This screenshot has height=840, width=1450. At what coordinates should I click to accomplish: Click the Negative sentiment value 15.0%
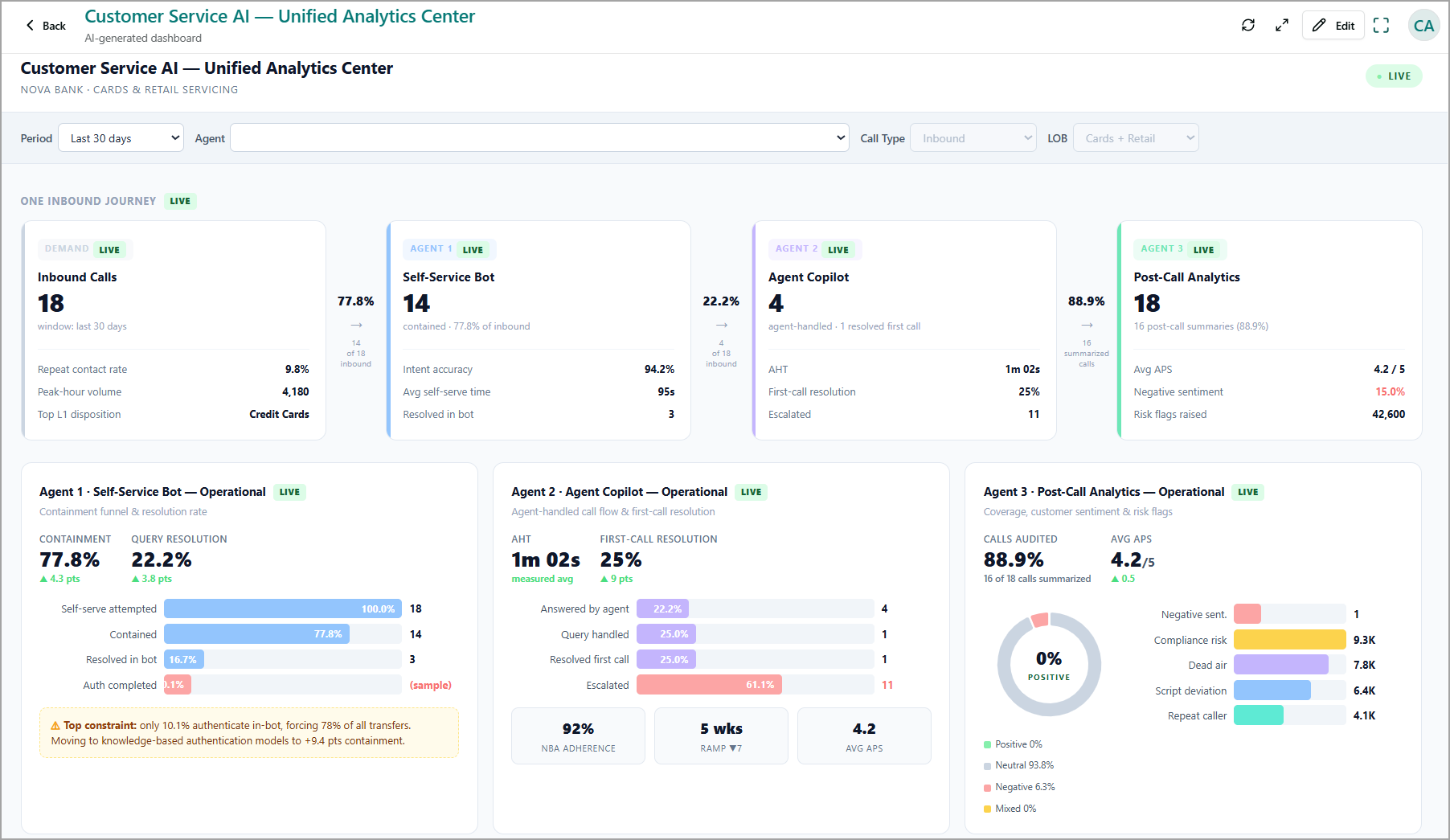[1390, 391]
